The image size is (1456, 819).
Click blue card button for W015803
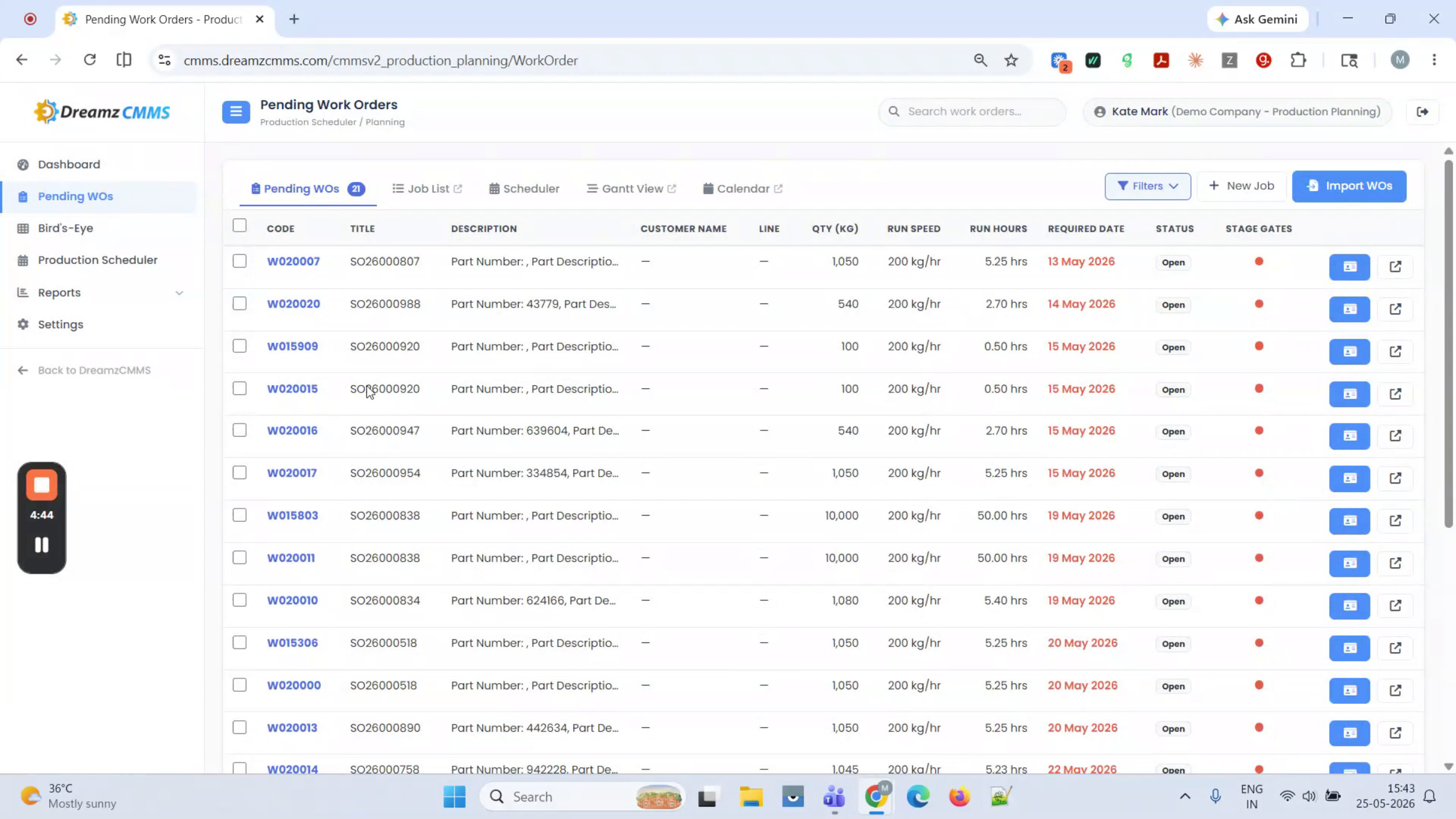pos(1349,521)
